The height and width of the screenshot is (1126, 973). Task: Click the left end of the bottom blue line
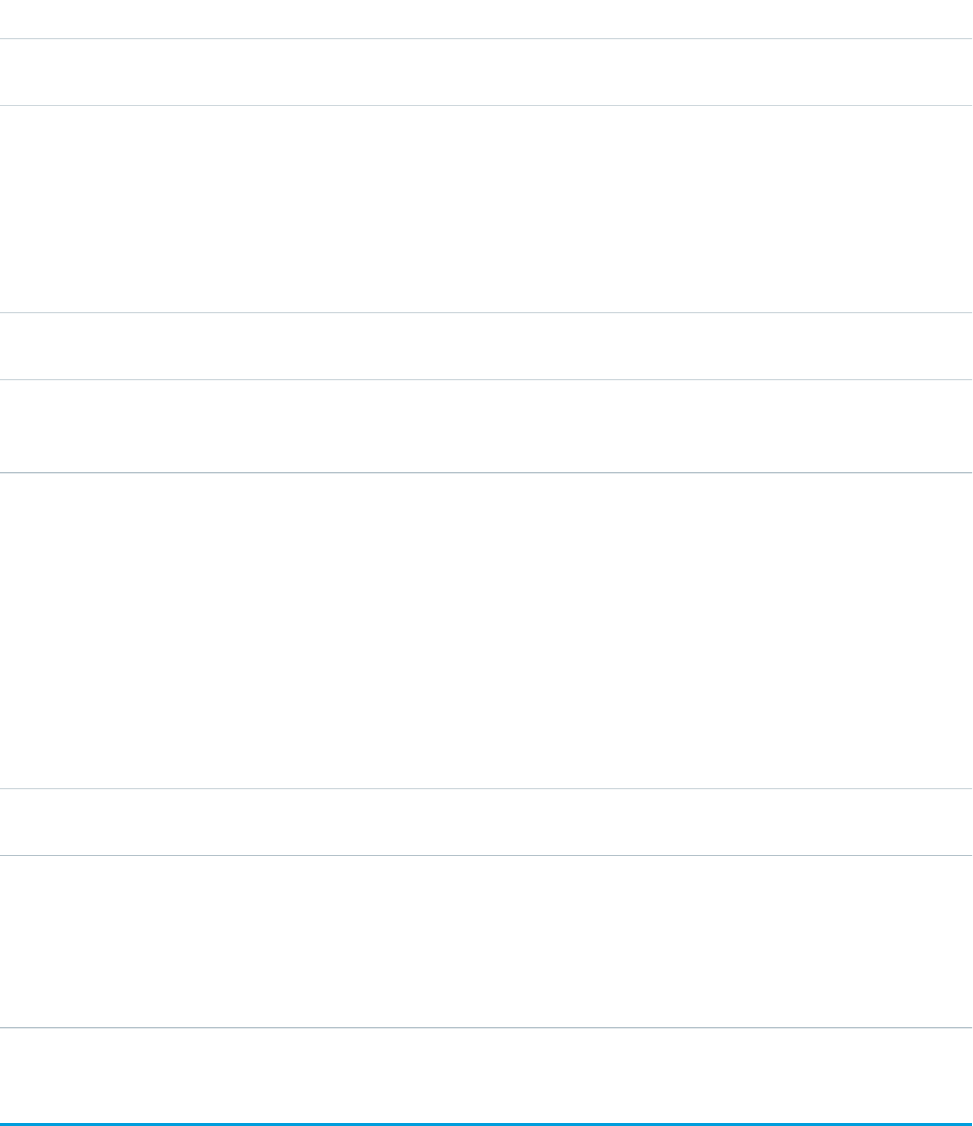pos(5,1124)
